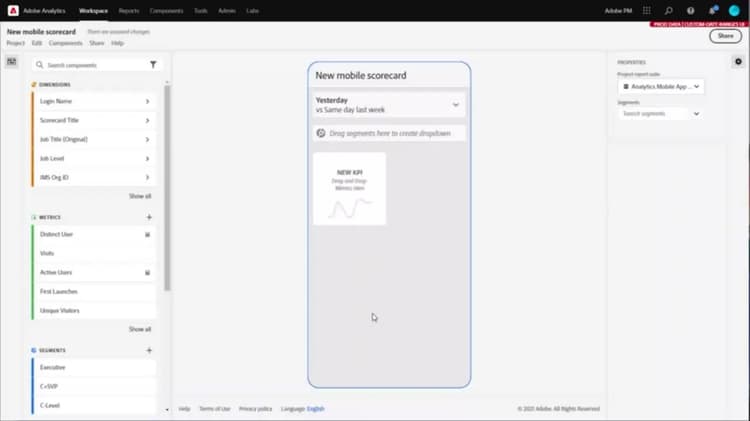Open the Terms of Use link

click(214, 409)
